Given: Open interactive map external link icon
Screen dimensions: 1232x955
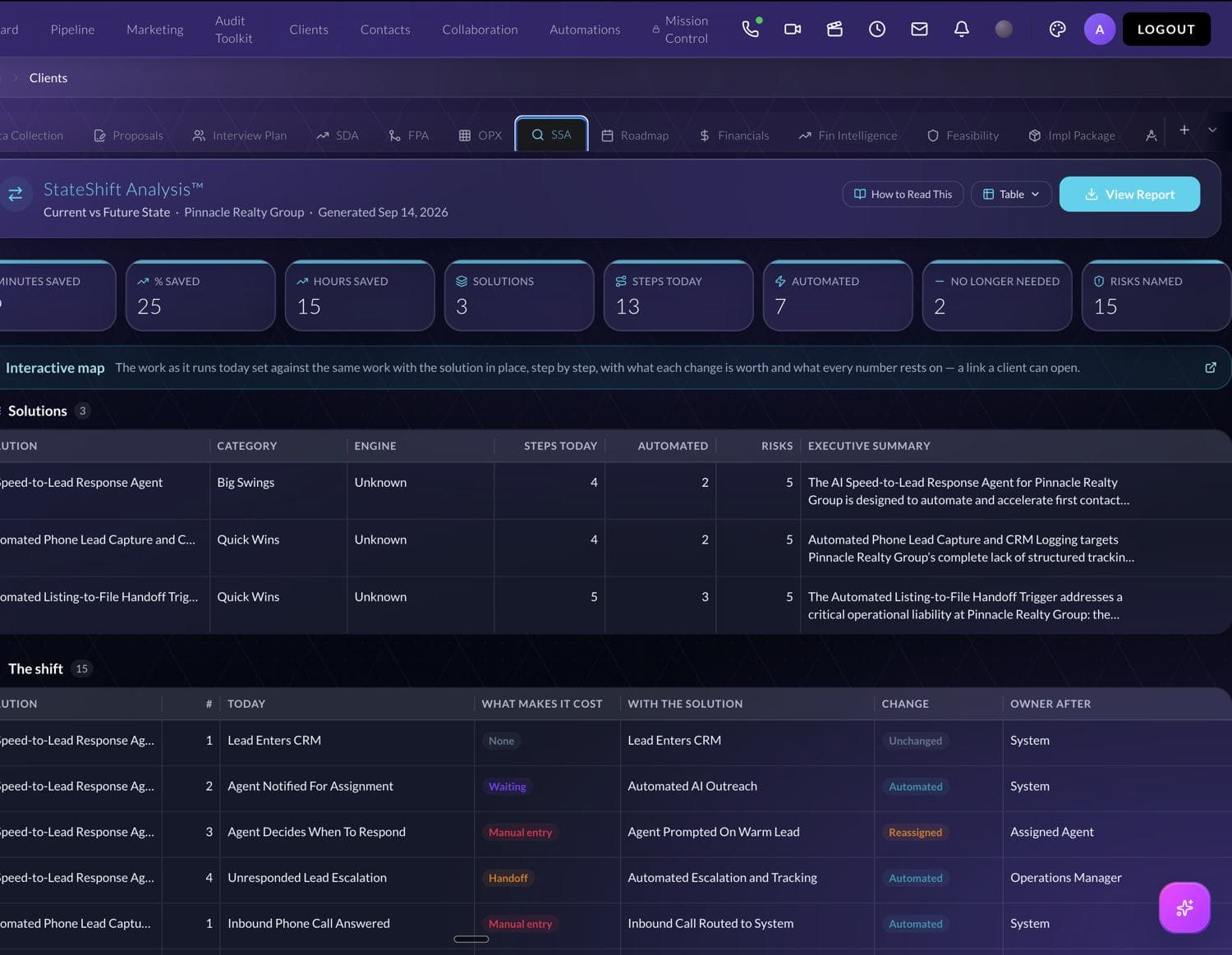Looking at the screenshot, I should [1211, 367].
